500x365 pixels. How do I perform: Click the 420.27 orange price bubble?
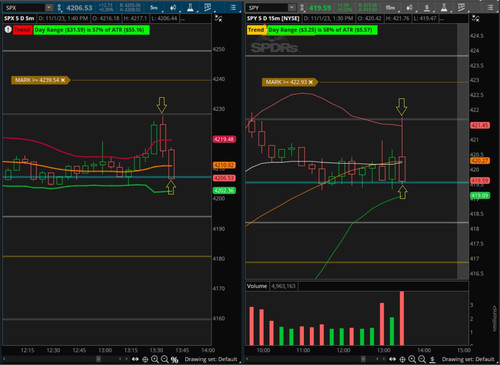pos(480,161)
